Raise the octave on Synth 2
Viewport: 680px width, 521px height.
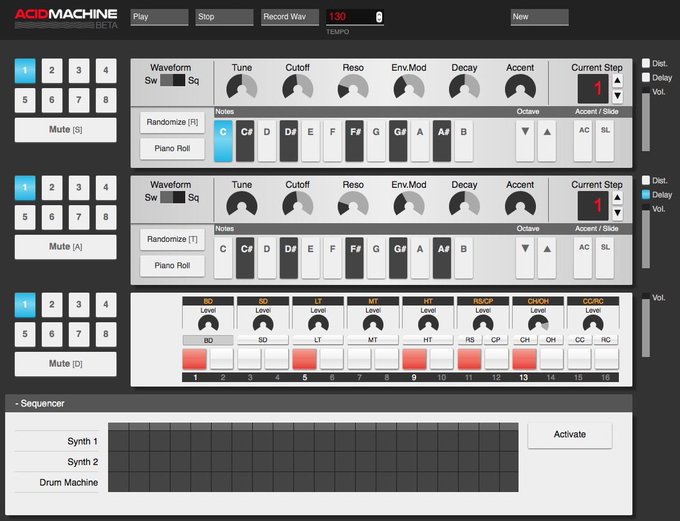547,258
